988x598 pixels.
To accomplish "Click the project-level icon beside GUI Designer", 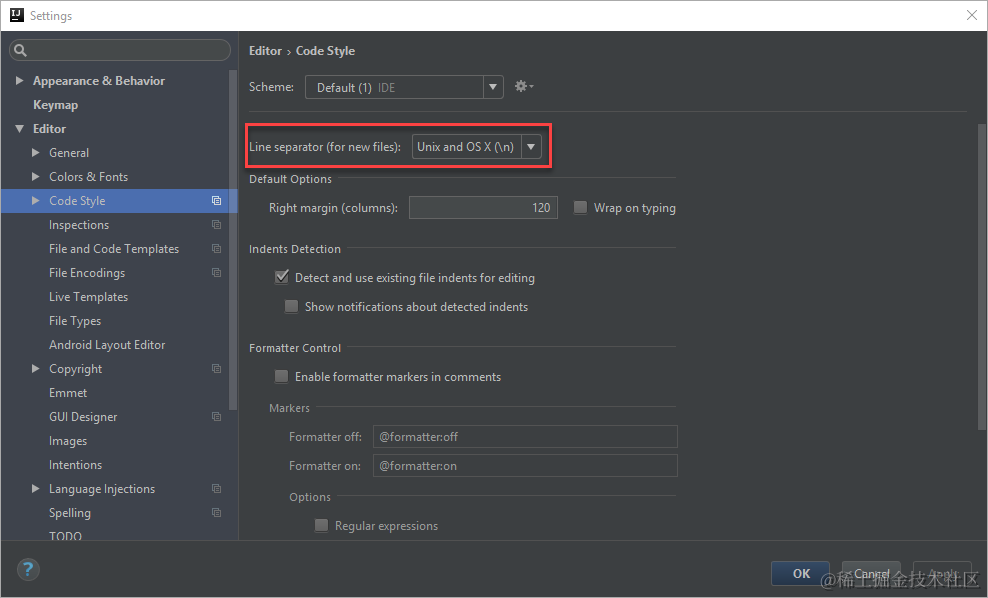I will pos(216,417).
